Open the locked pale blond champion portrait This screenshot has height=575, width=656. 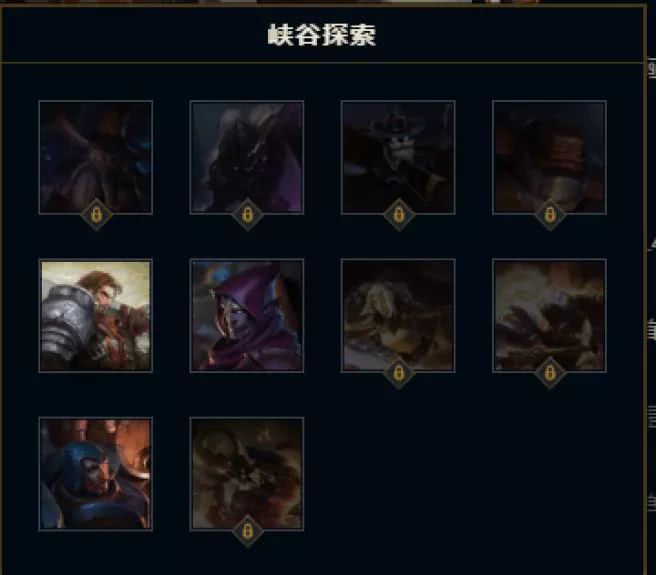(x=398, y=316)
